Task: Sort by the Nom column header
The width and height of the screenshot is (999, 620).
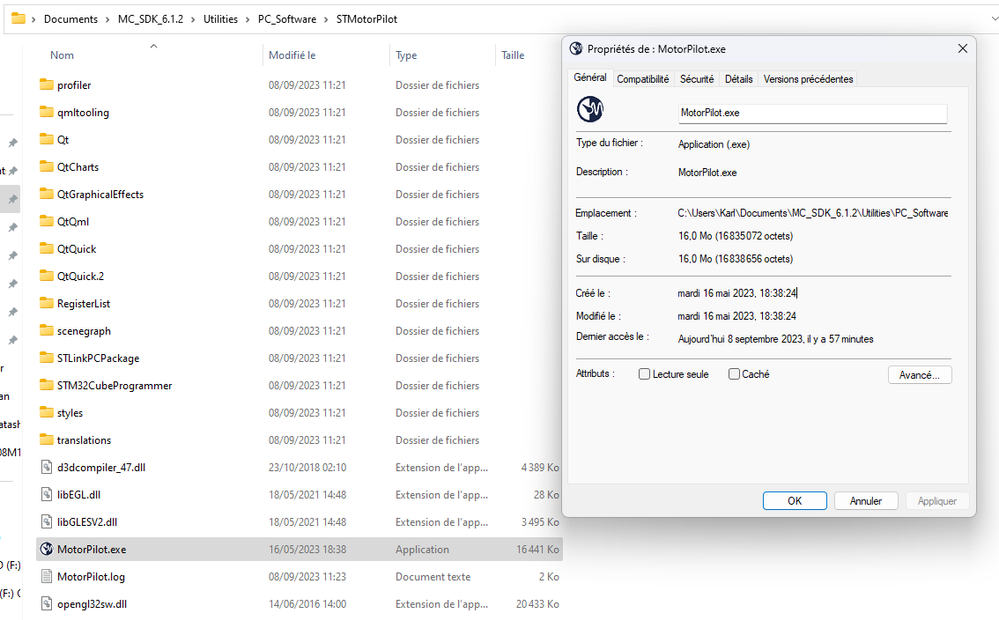Action: point(62,55)
